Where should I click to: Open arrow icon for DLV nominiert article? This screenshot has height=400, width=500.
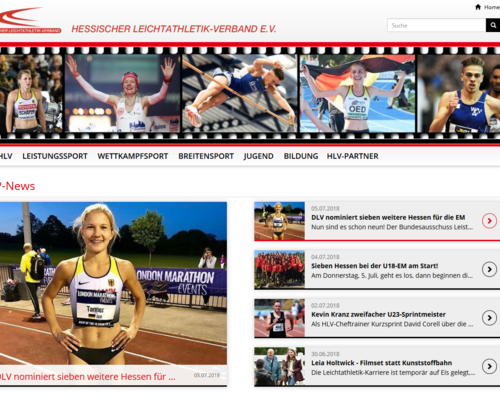(x=489, y=221)
